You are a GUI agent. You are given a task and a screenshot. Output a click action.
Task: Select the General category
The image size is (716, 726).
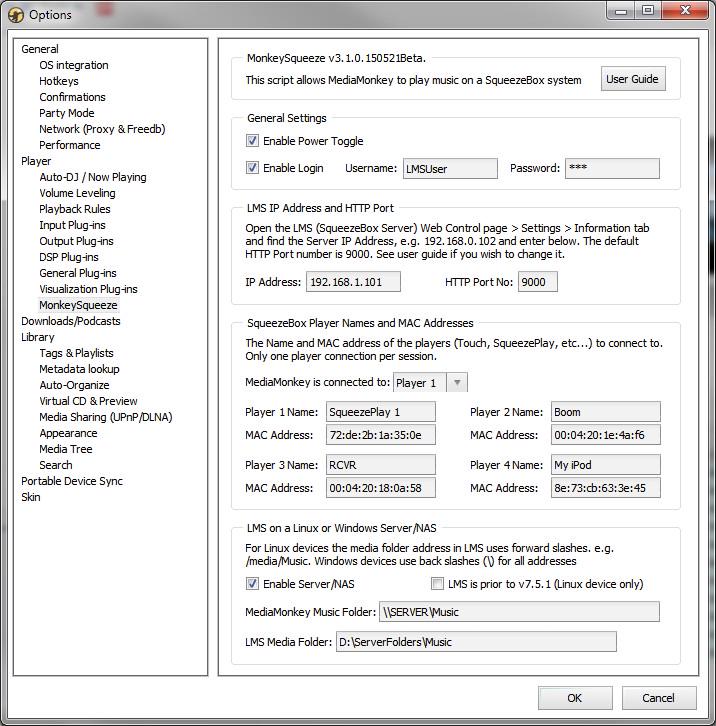[40, 49]
